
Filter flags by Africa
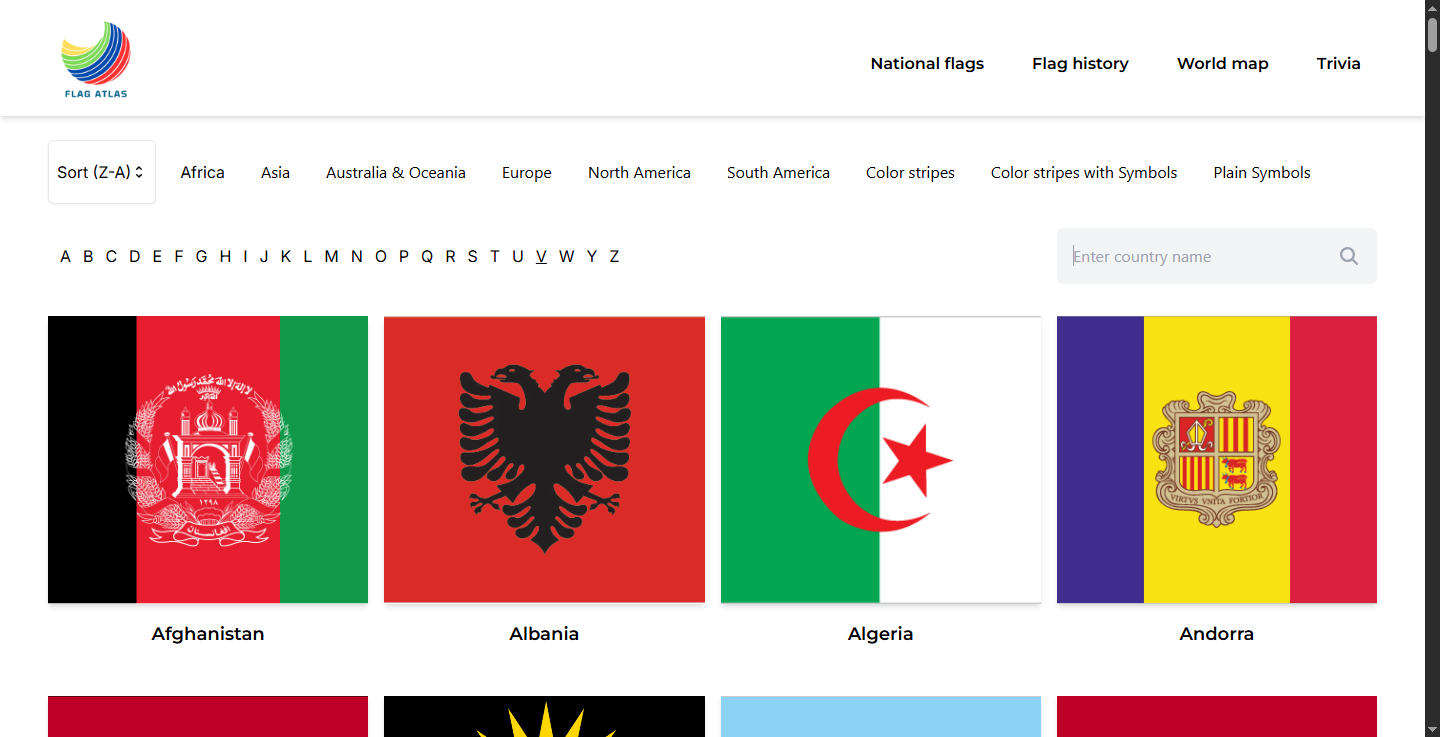click(202, 172)
